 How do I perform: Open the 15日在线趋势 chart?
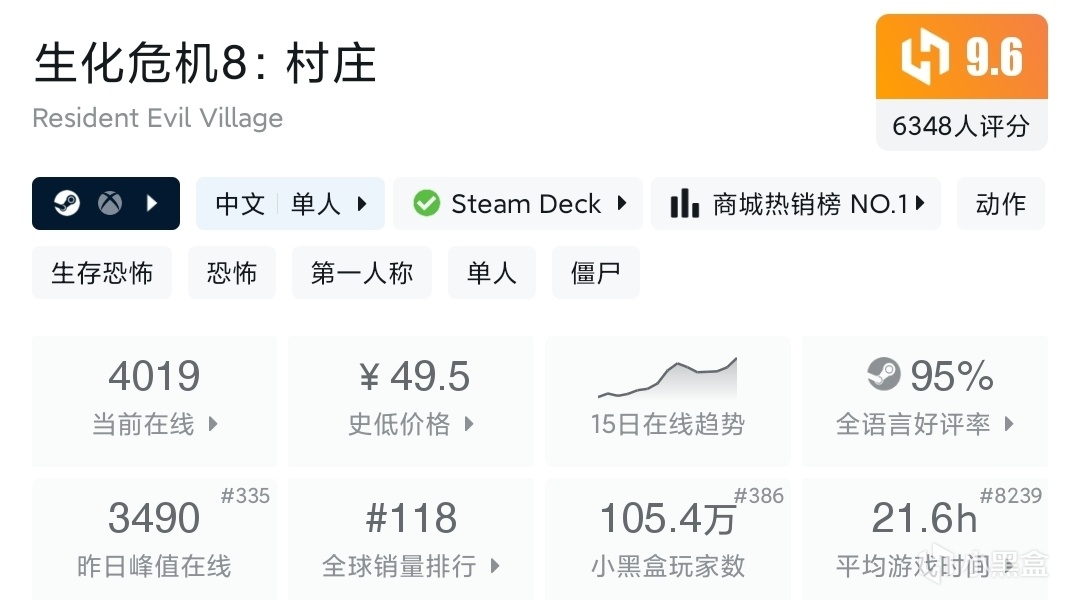pos(667,400)
